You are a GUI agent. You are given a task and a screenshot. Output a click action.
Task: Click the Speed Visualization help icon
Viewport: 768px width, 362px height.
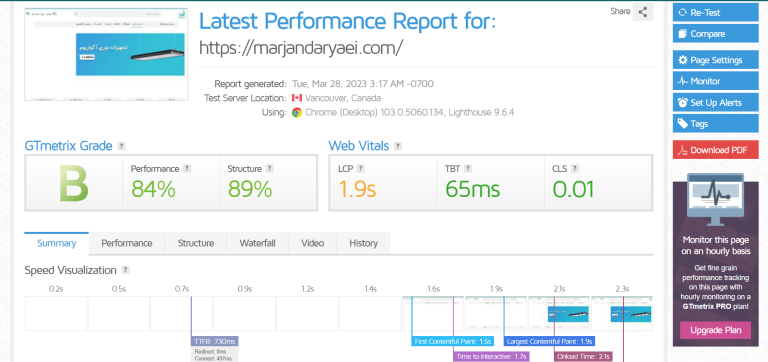(125, 270)
